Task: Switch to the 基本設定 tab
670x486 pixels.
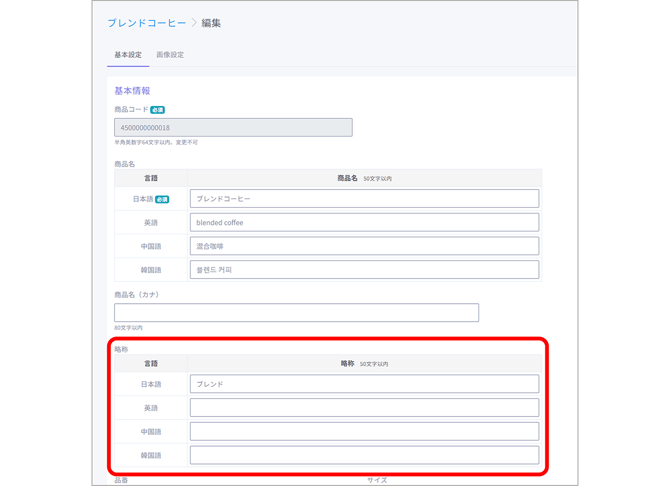Action: [128, 55]
